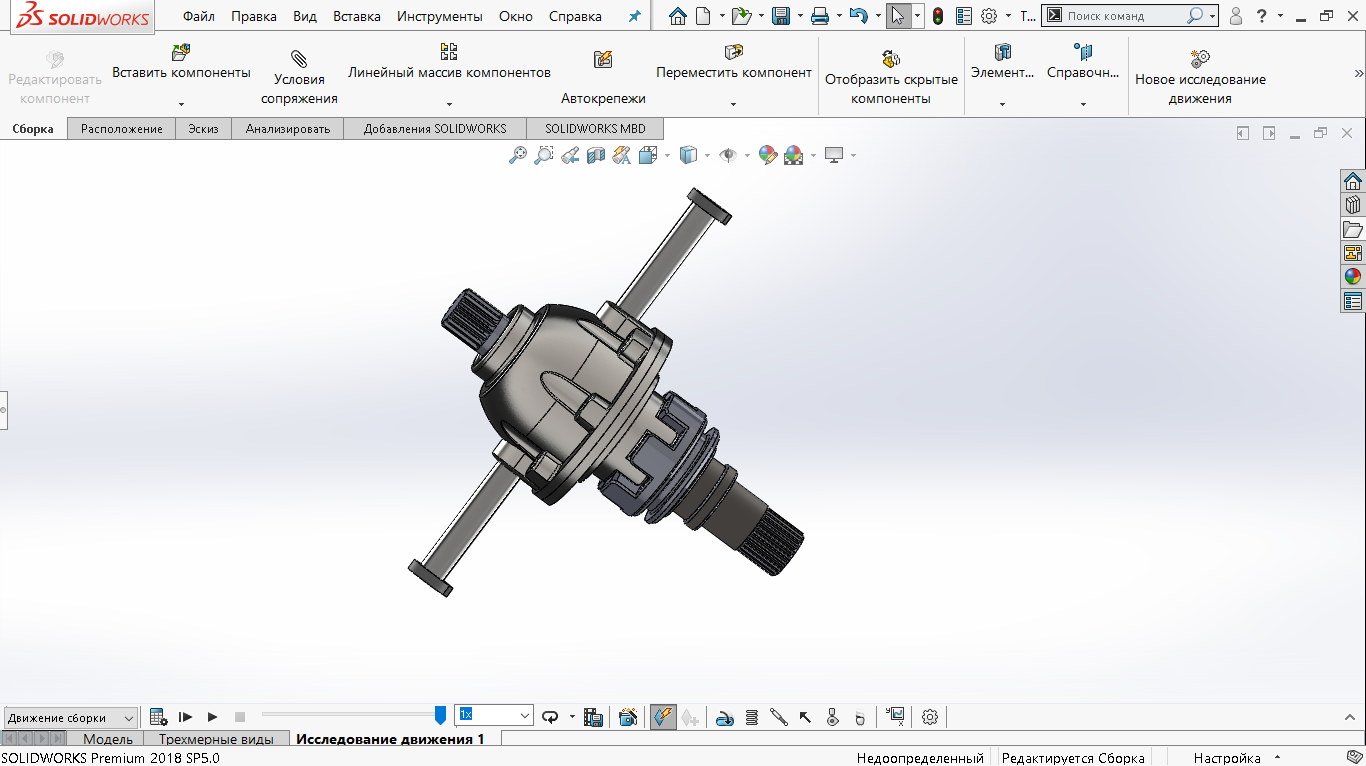Click the Save Animation icon

pos(593,717)
